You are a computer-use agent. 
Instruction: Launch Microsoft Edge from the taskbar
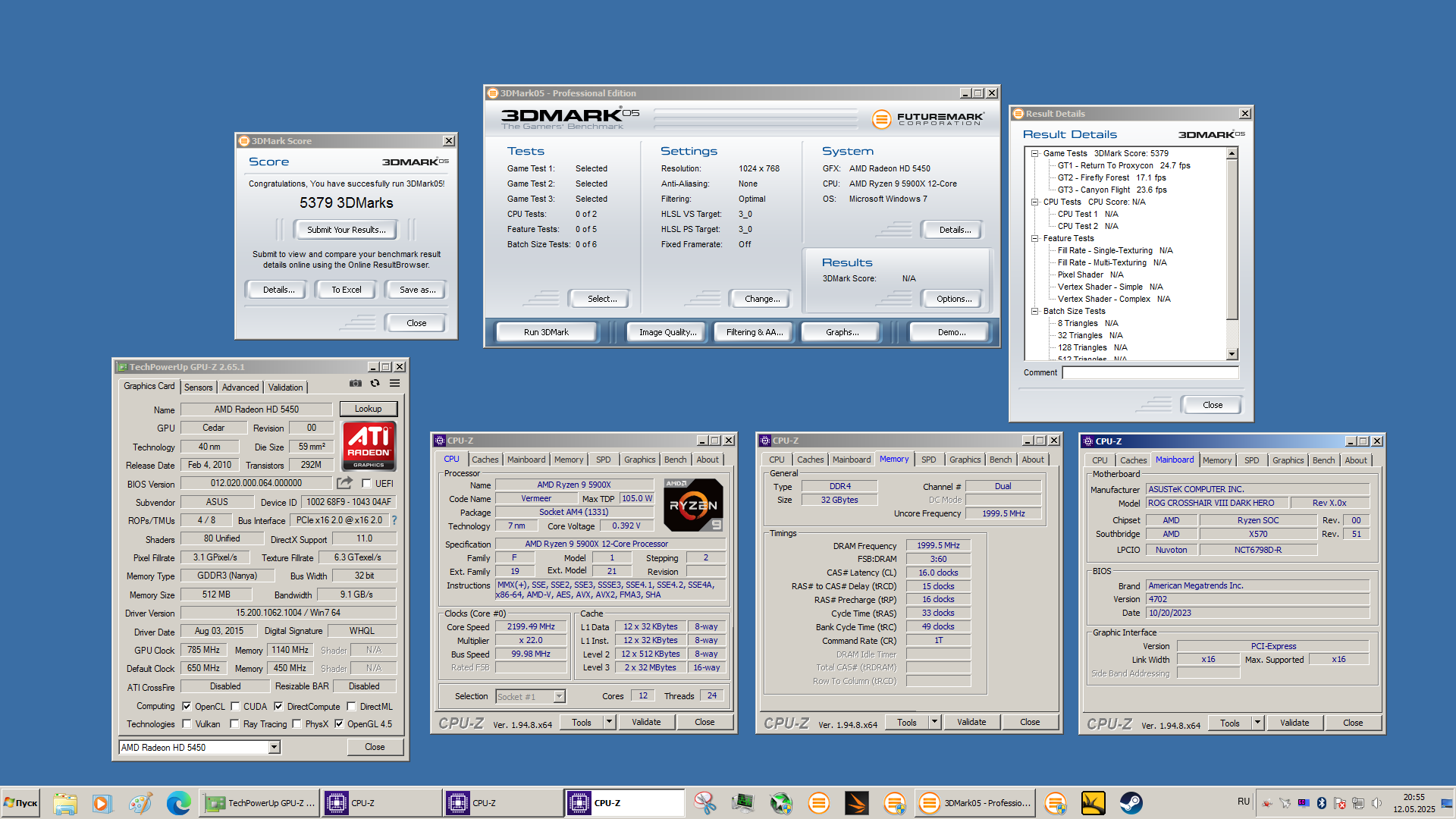point(178,803)
